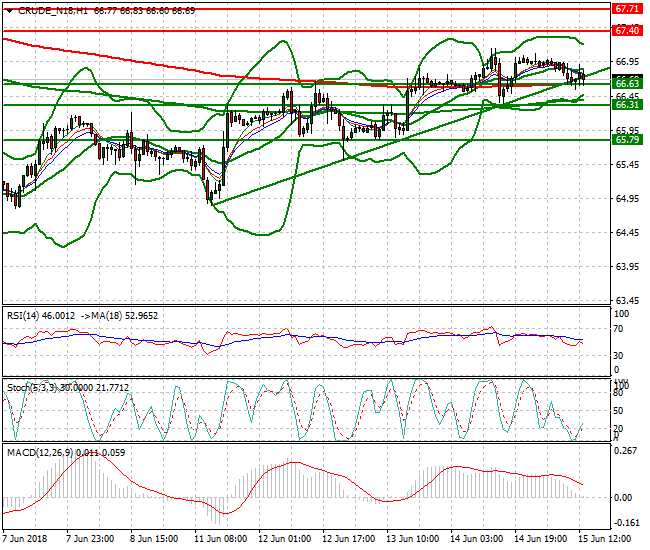This screenshot has width=650, height=550.
Task: Click the red 67.71 price level label
Action: pos(627,9)
